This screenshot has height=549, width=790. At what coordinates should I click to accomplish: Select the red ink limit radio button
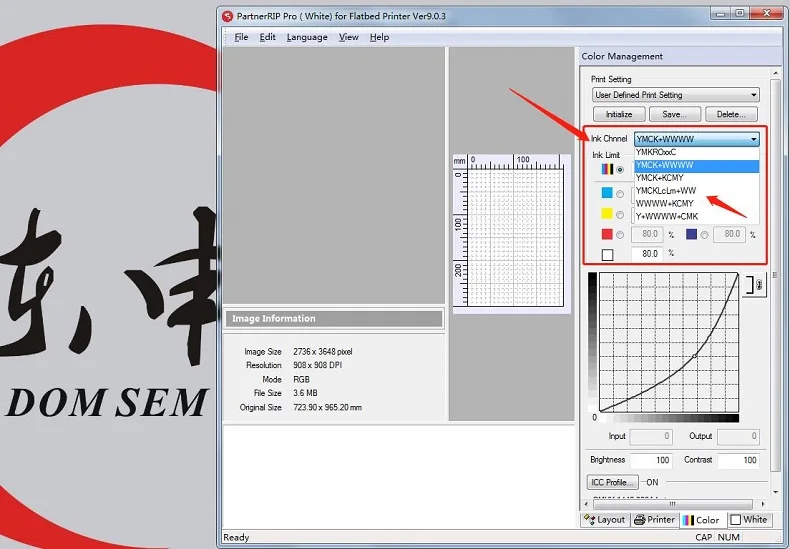pyautogui.click(x=620, y=235)
